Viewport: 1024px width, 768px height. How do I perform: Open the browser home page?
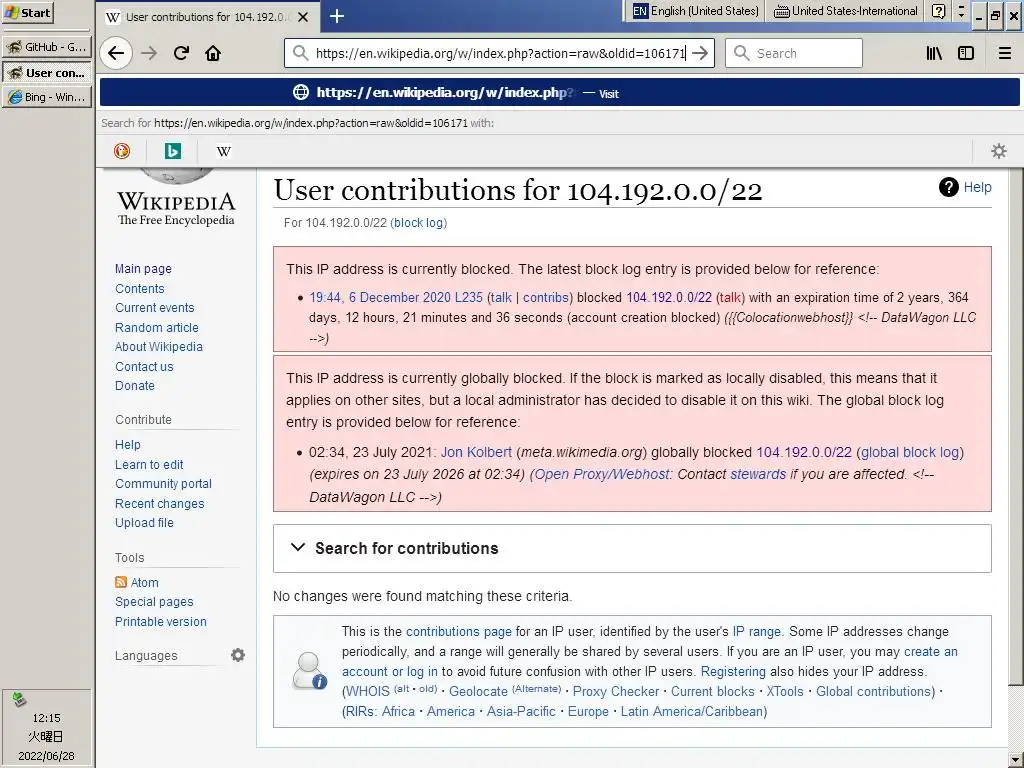(213, 53)
